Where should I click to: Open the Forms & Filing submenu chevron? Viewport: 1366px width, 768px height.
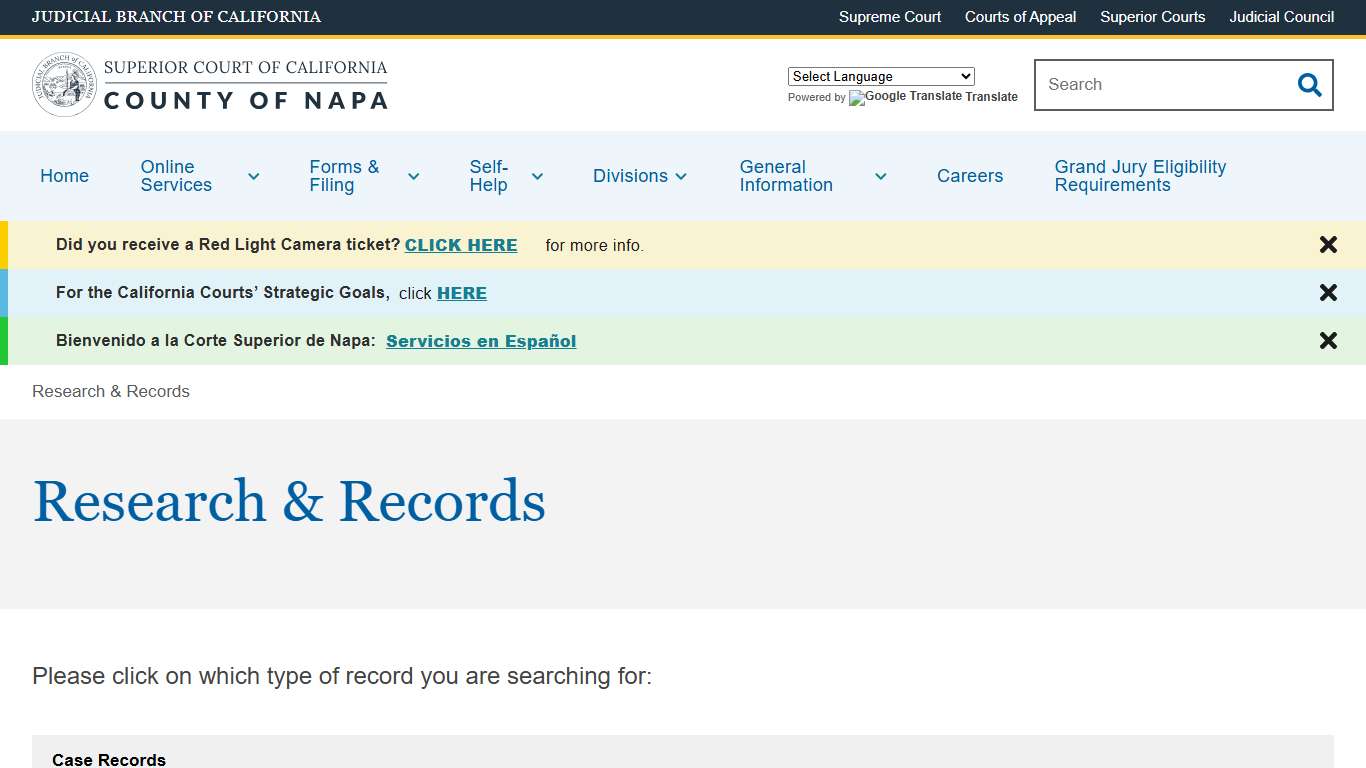tap(413, 176)
